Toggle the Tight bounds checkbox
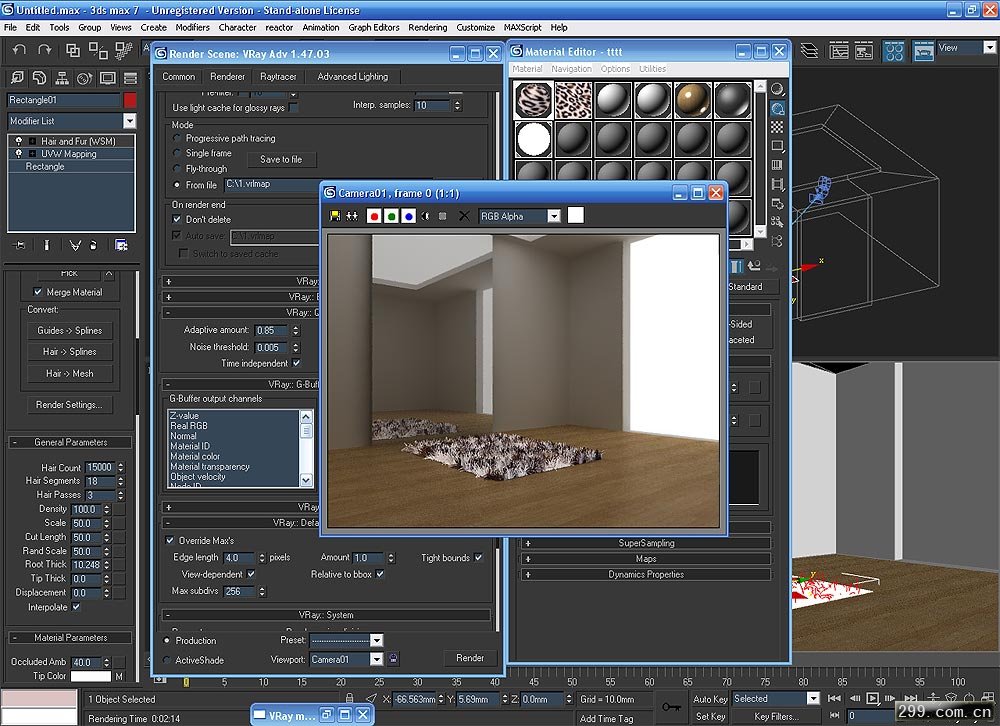The width and height of the screenshot is (1000, 726). pyautogui.click(x=478, y=558)
